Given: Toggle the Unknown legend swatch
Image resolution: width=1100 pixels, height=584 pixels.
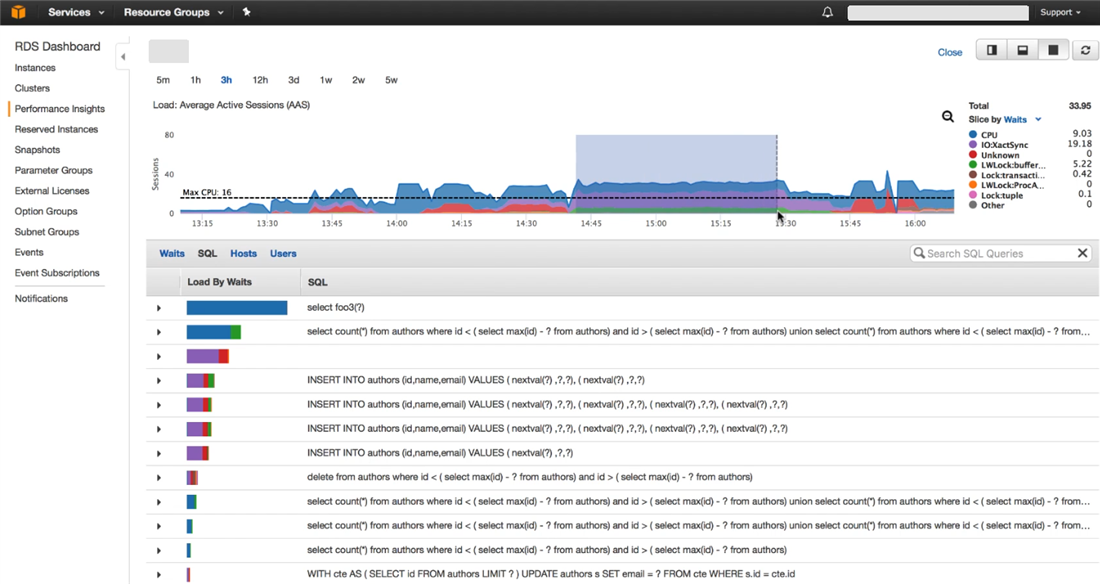Looking at the screenshot, I should click(973, 154).
